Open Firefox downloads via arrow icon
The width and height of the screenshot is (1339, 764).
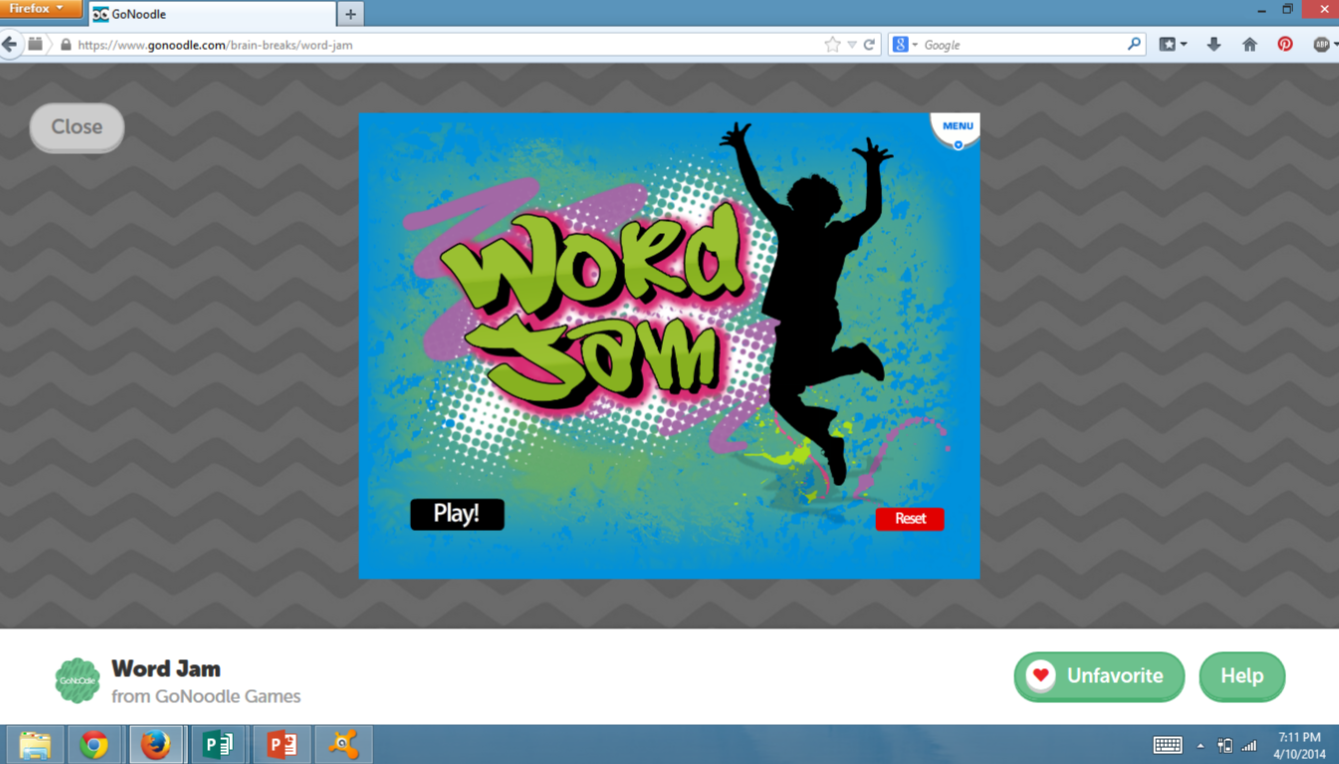click(x=1214, y=44)
